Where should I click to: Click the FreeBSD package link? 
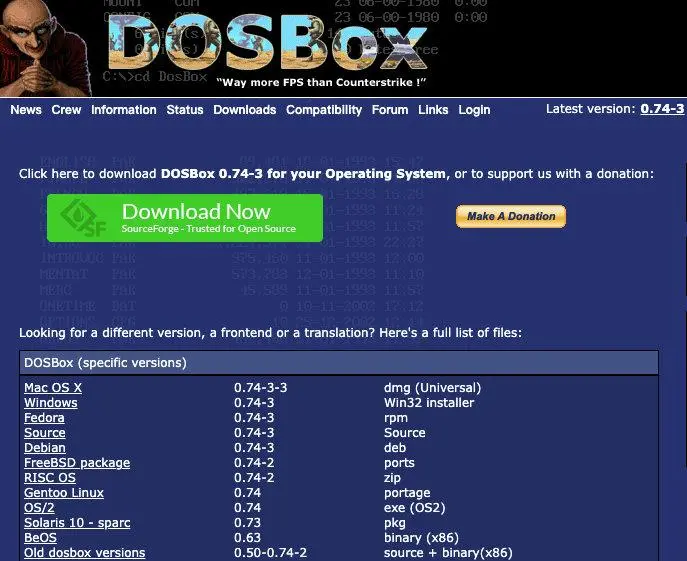(77, 463)
